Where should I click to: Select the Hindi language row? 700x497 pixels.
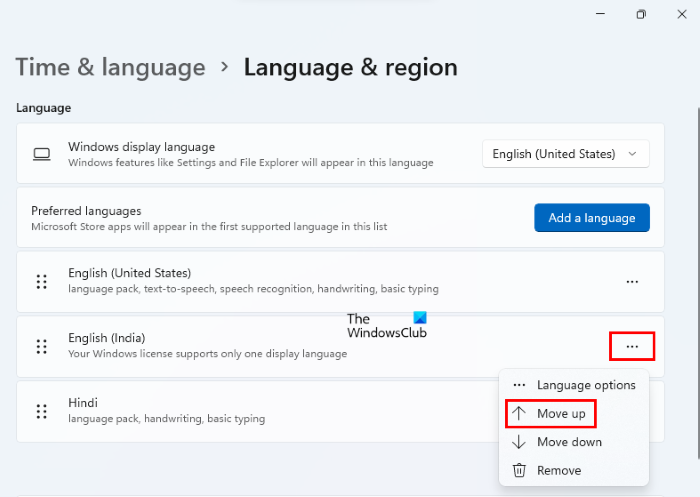(x=250, y=411)
